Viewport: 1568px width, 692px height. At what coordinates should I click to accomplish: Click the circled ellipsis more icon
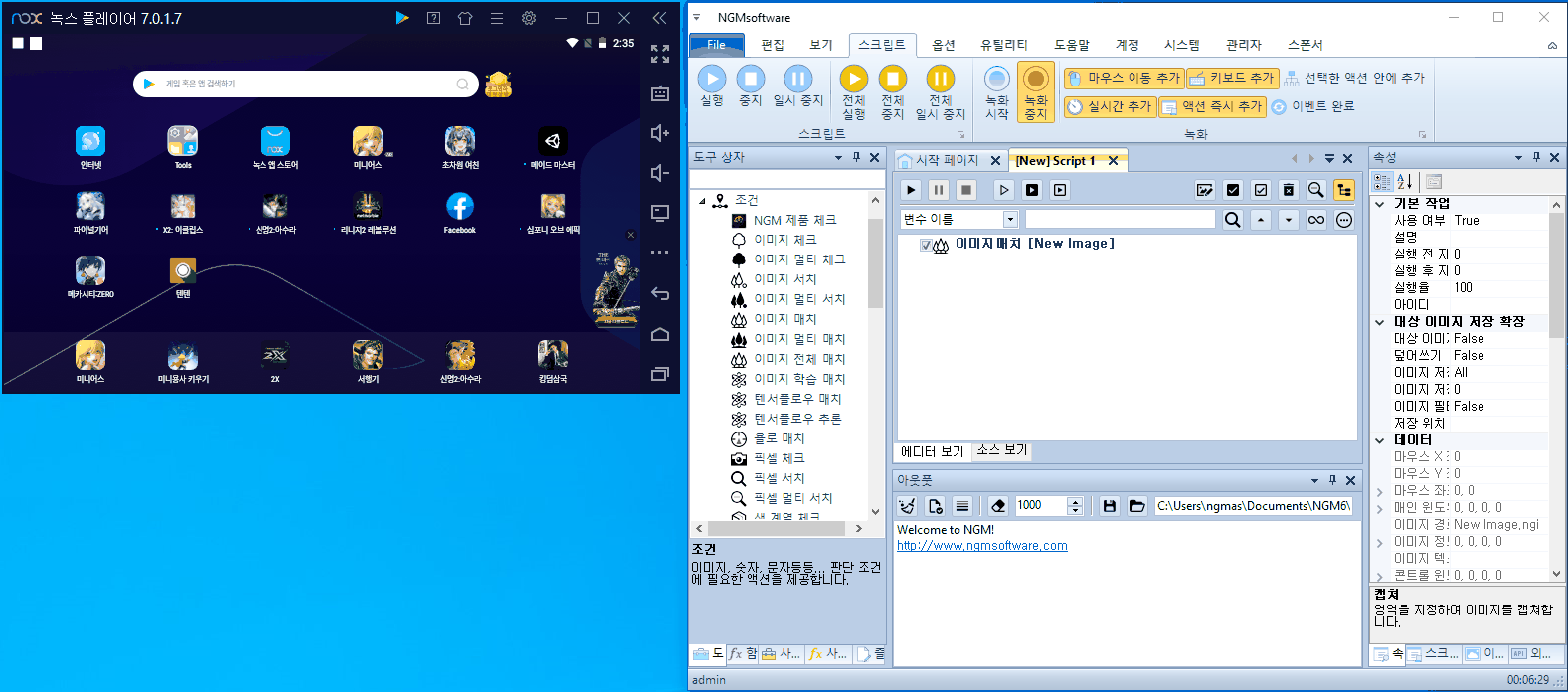click(x=1344, y=220)
